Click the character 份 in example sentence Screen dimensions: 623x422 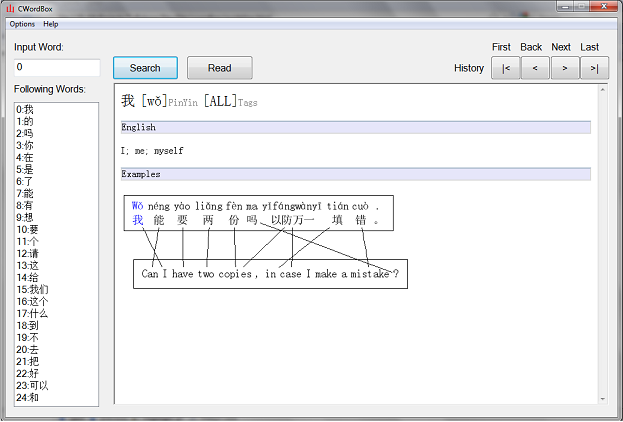(234, 220)
